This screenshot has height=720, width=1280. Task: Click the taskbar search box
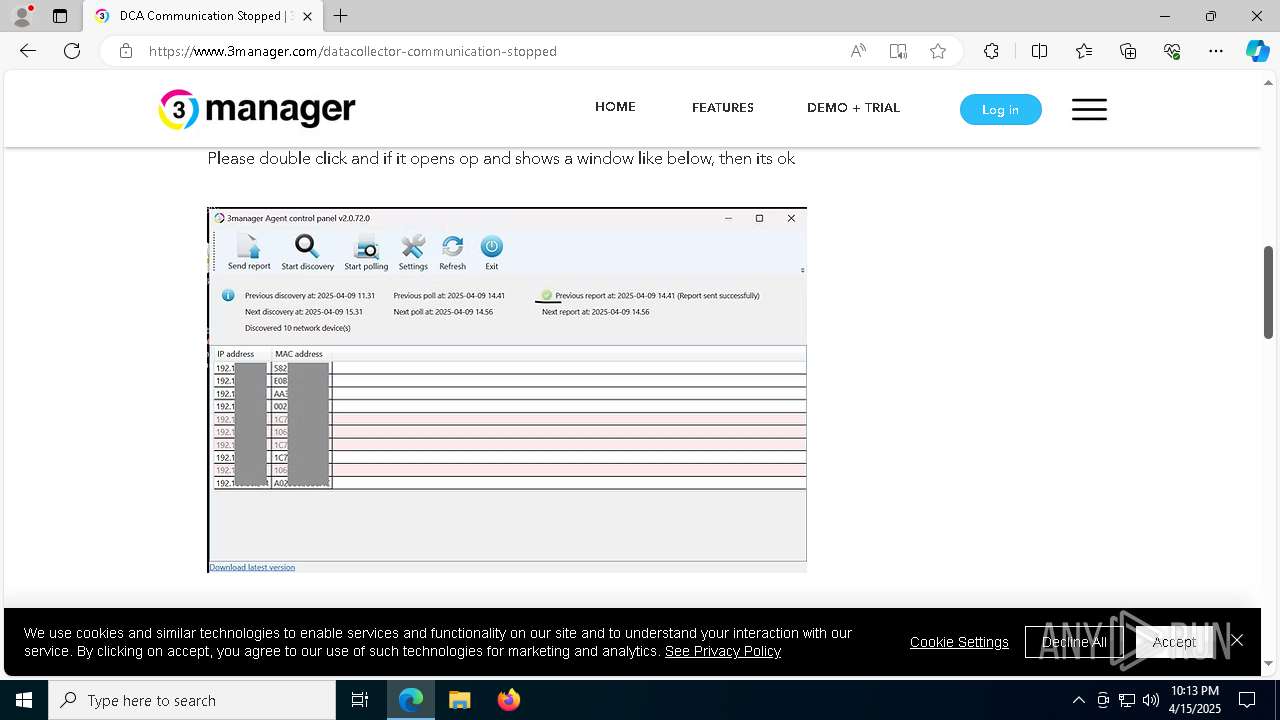(x=192, y=700)
